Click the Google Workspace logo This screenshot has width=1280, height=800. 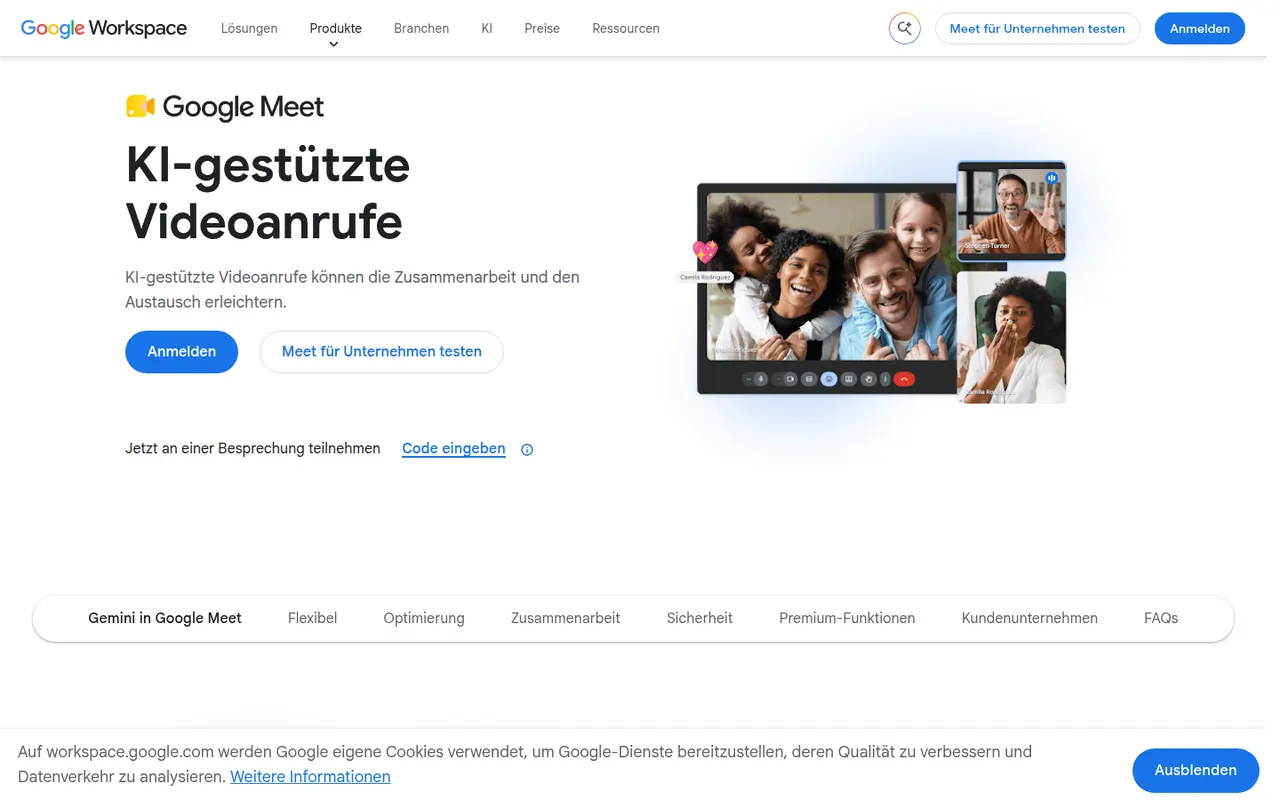[104, 28]
